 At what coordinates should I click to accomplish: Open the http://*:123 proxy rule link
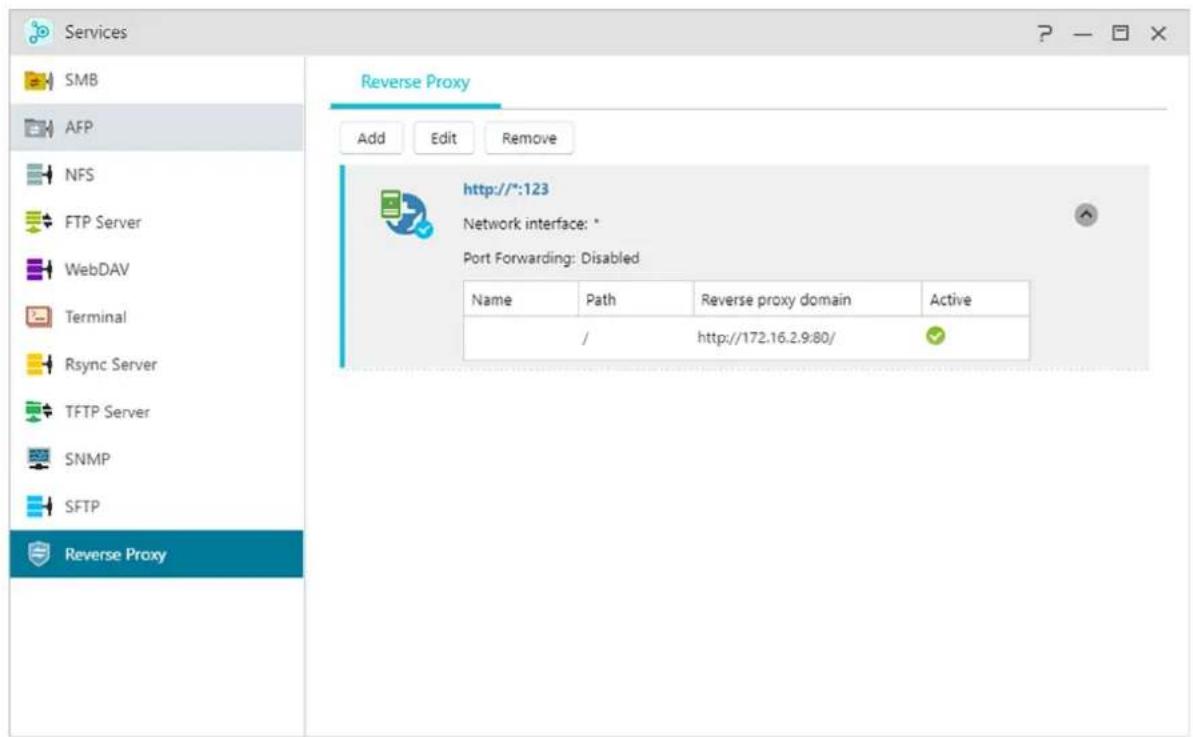[x=506, y=188]
